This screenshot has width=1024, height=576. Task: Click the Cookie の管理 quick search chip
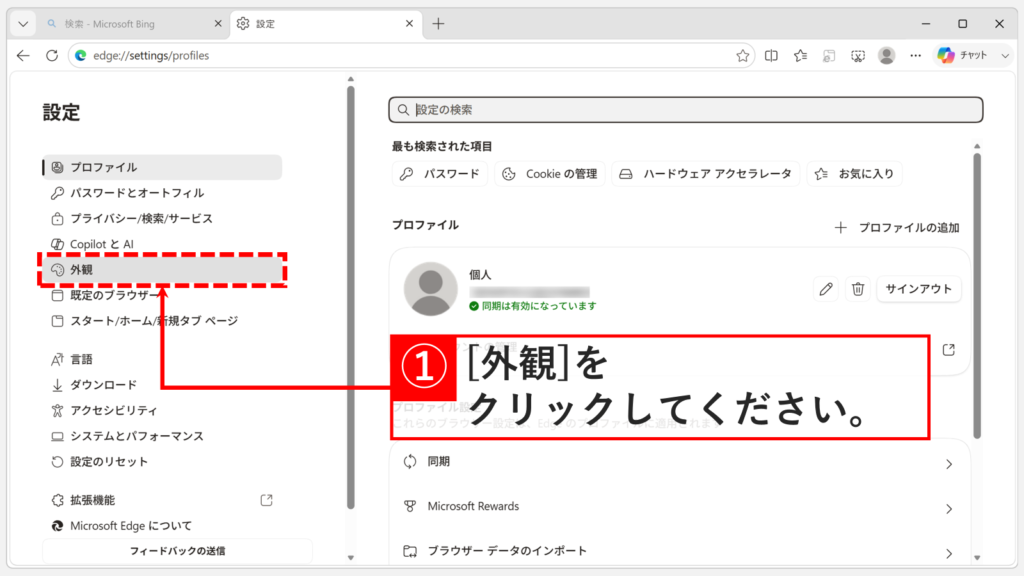(x=550, y=174)
